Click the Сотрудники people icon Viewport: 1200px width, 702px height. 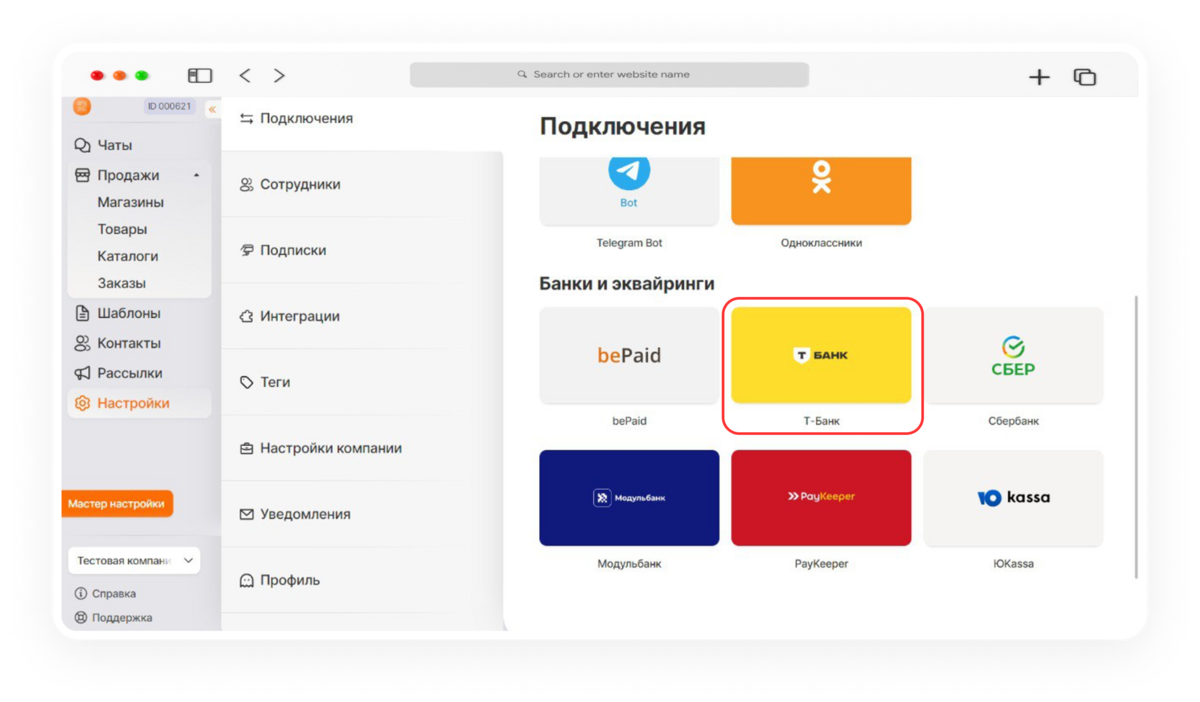click(246, 185)
